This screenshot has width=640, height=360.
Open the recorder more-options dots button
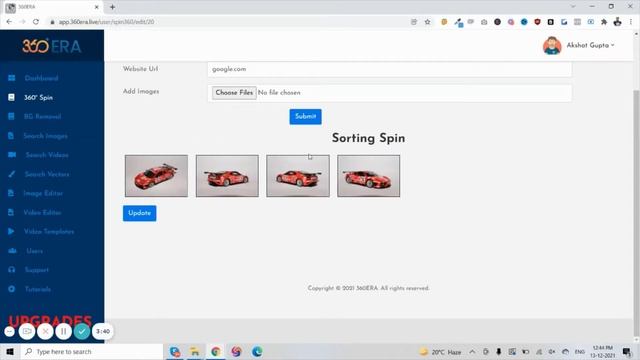9,331
